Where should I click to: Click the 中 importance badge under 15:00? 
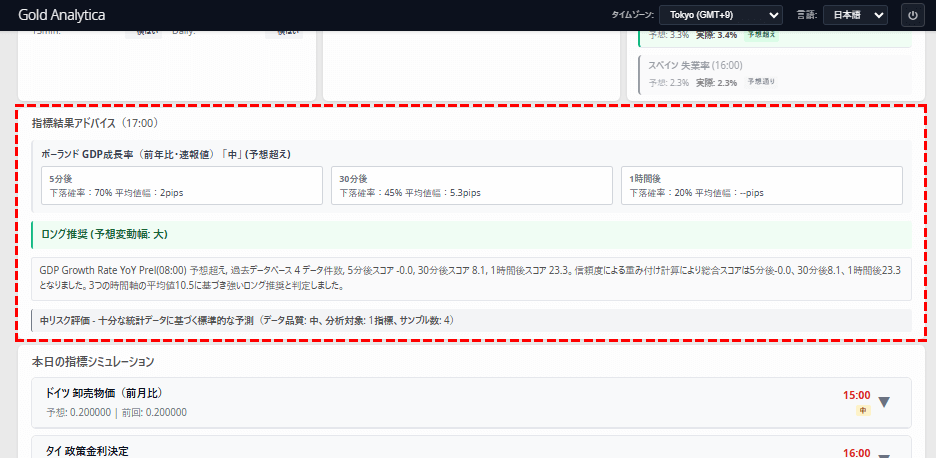coord(863,410)
